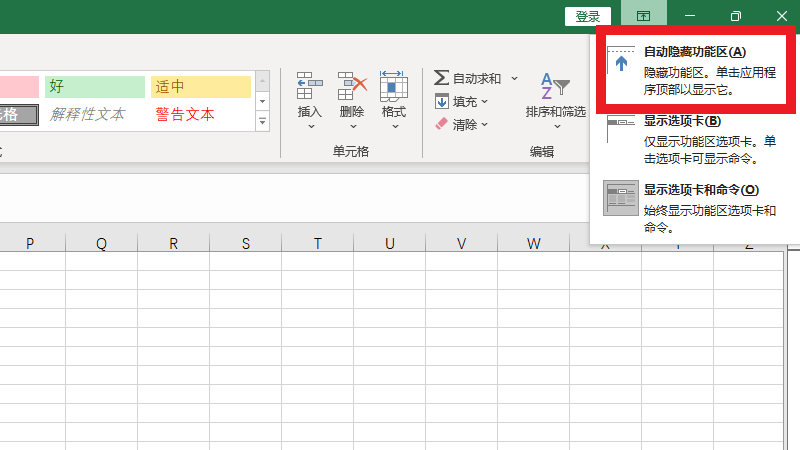Screen dimensions: 800x450
Task: Select column T header
Action: click(317, 243)
